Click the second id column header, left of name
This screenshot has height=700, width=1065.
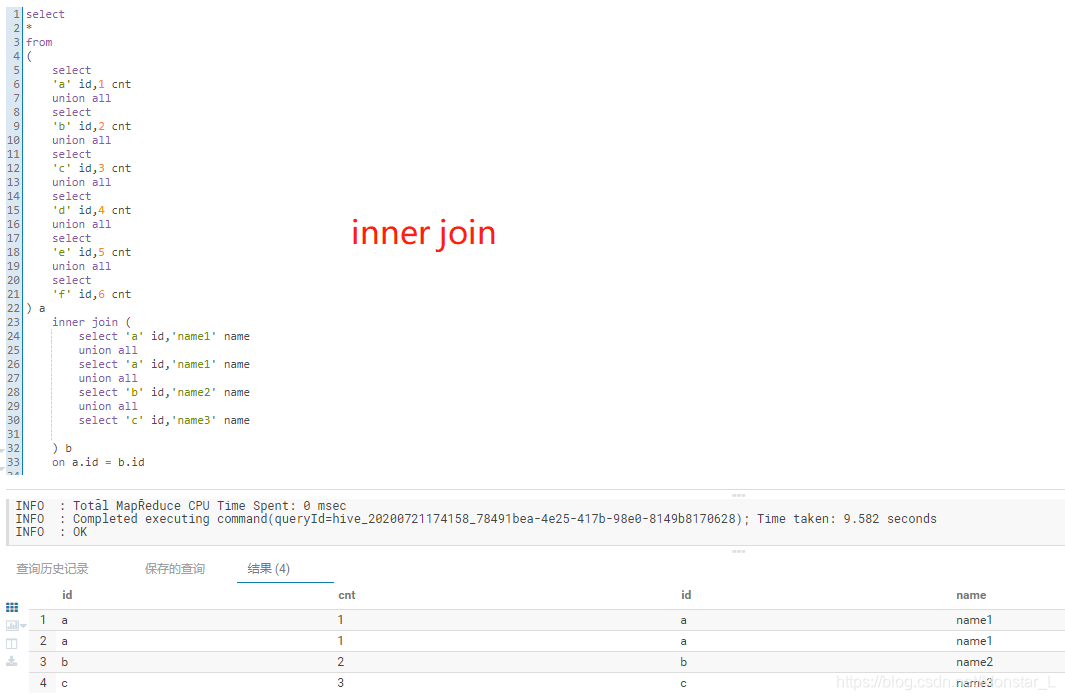pyautogui.click(x=686, y=595)
